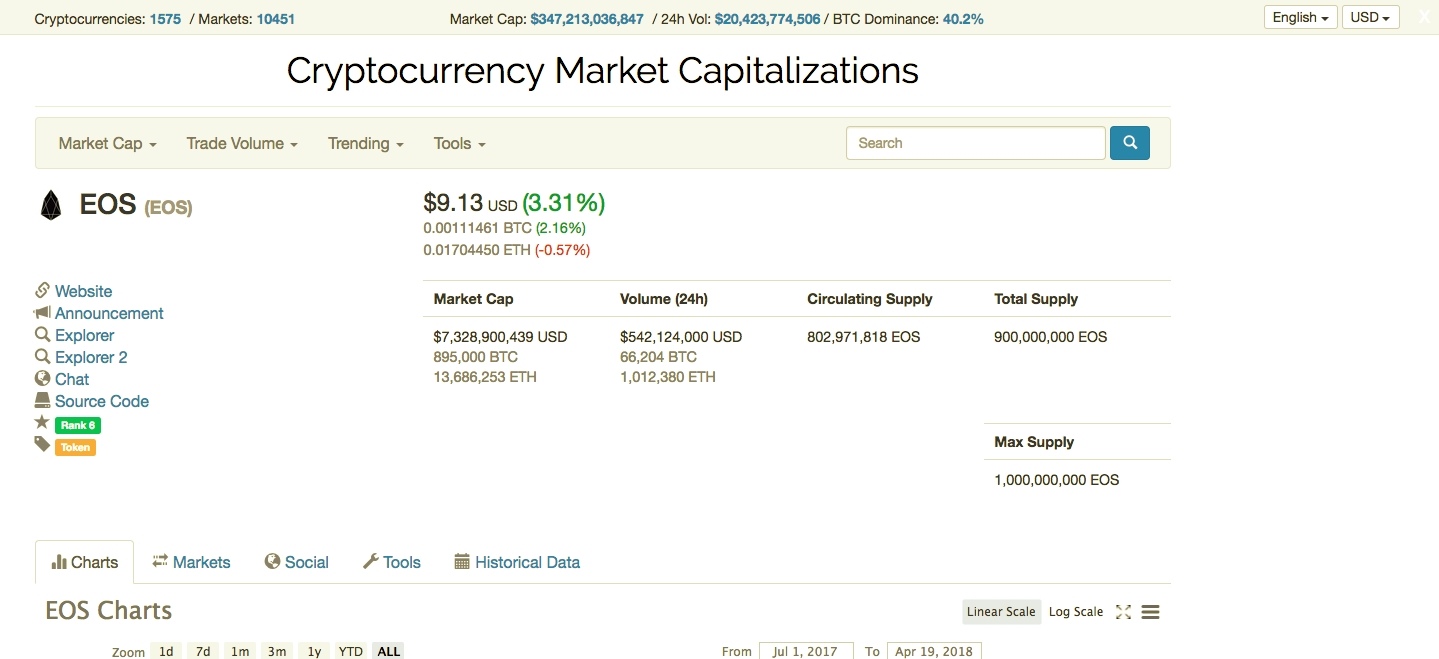
Task: Click the Cryptocurrencies count 1575
Action: pos(165,19)
